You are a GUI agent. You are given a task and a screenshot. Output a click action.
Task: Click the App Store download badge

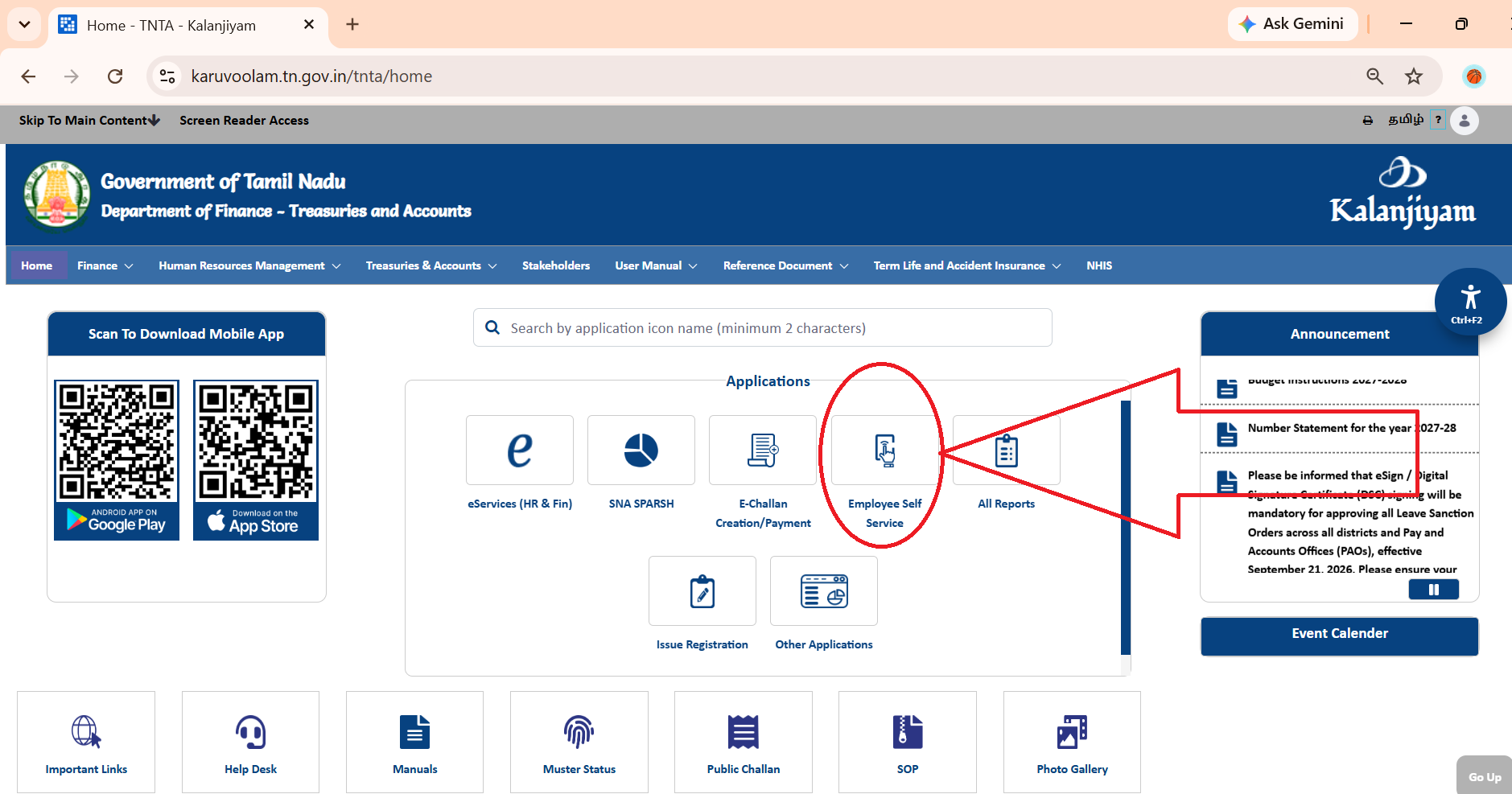(256, 520)
